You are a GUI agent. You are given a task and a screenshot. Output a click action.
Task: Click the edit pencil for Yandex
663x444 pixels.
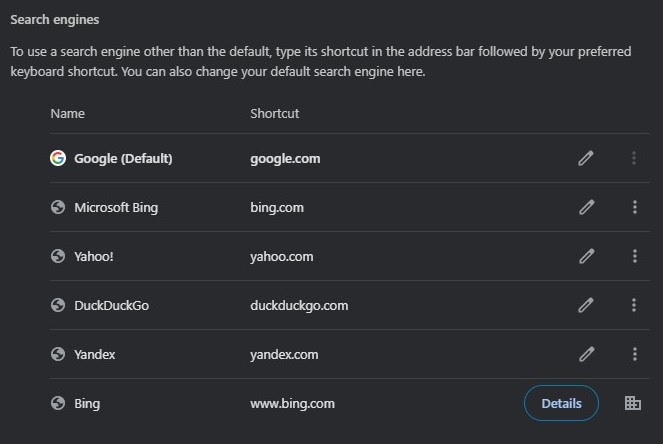[x=586, y=354]
